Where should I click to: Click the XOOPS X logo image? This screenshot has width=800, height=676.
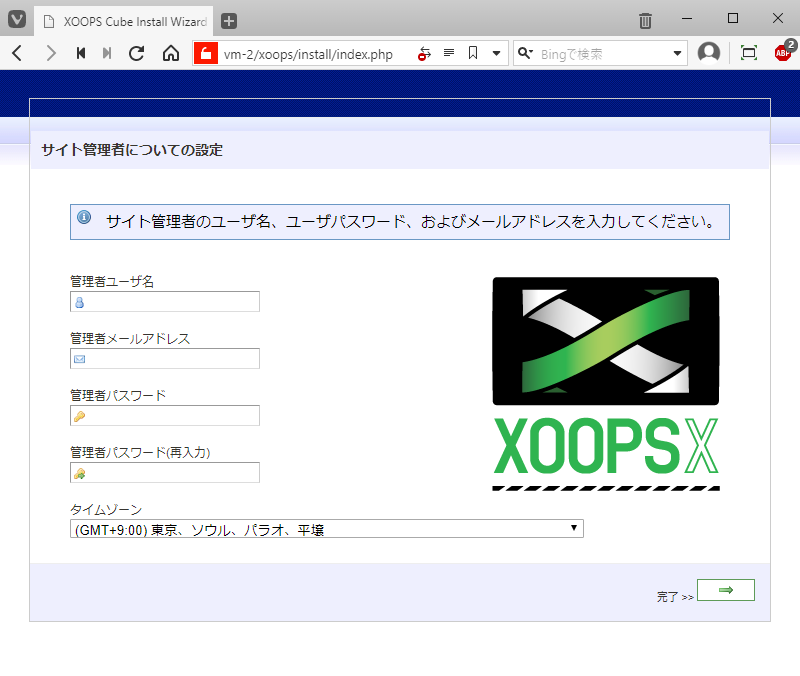pos(606,384)
